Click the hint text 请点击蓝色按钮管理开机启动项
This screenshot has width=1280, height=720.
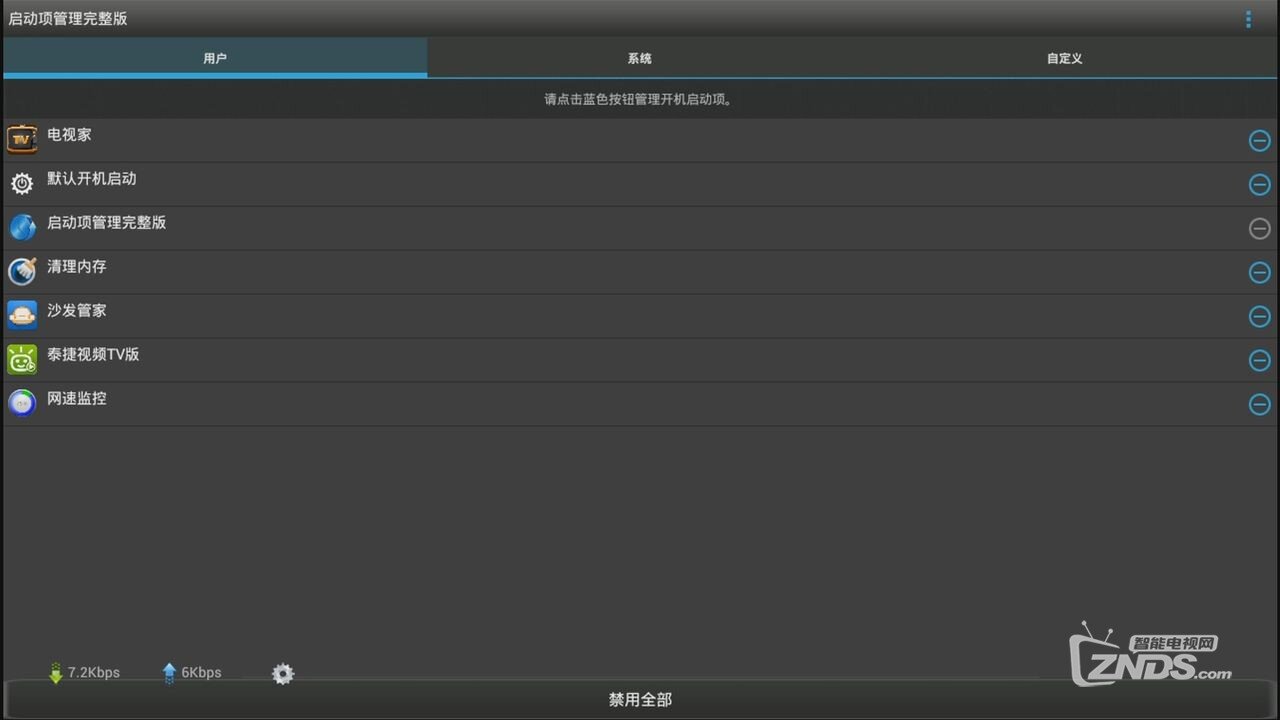[640, 100]
